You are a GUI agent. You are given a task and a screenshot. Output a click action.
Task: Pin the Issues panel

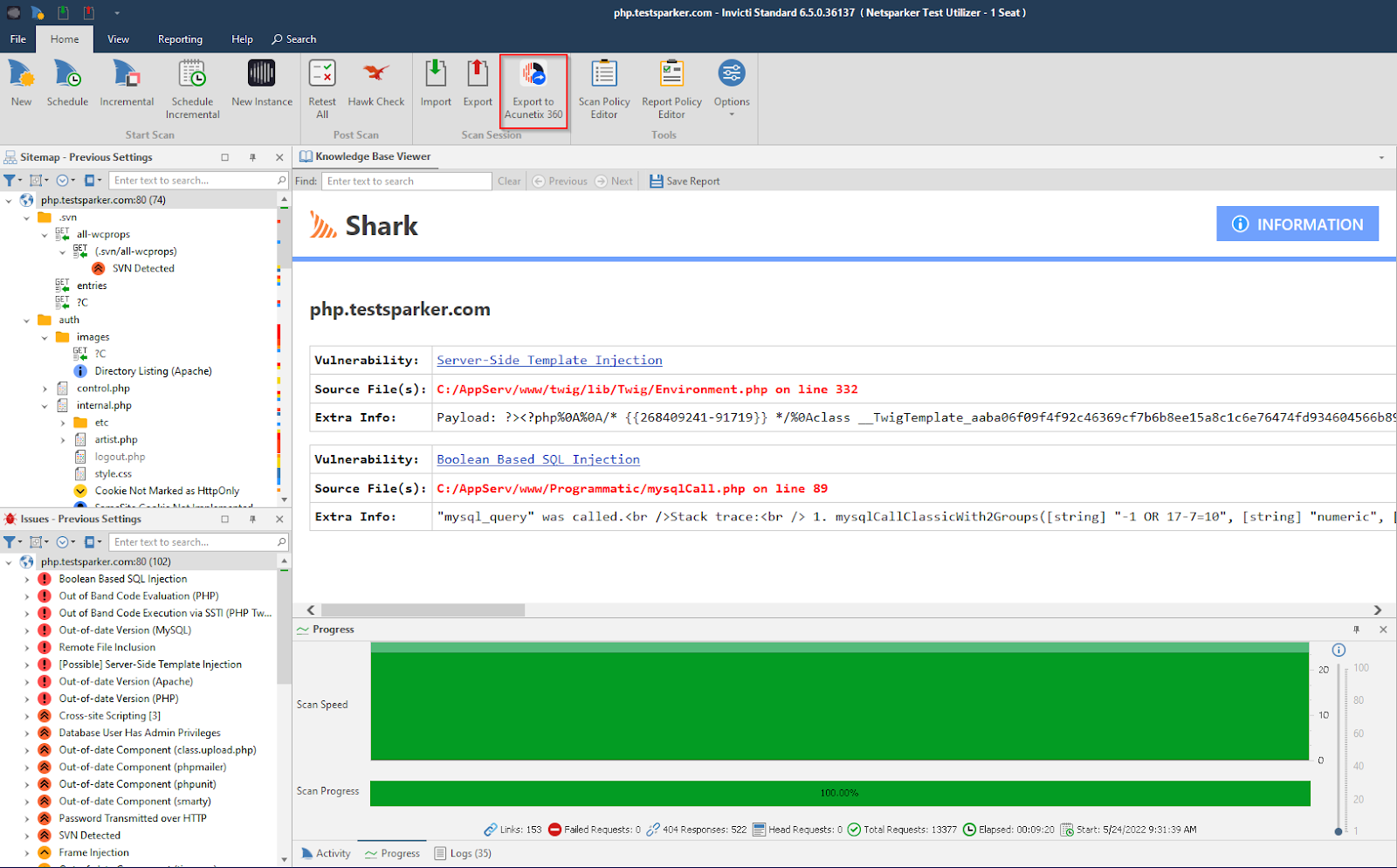click(x=252, y=519)
